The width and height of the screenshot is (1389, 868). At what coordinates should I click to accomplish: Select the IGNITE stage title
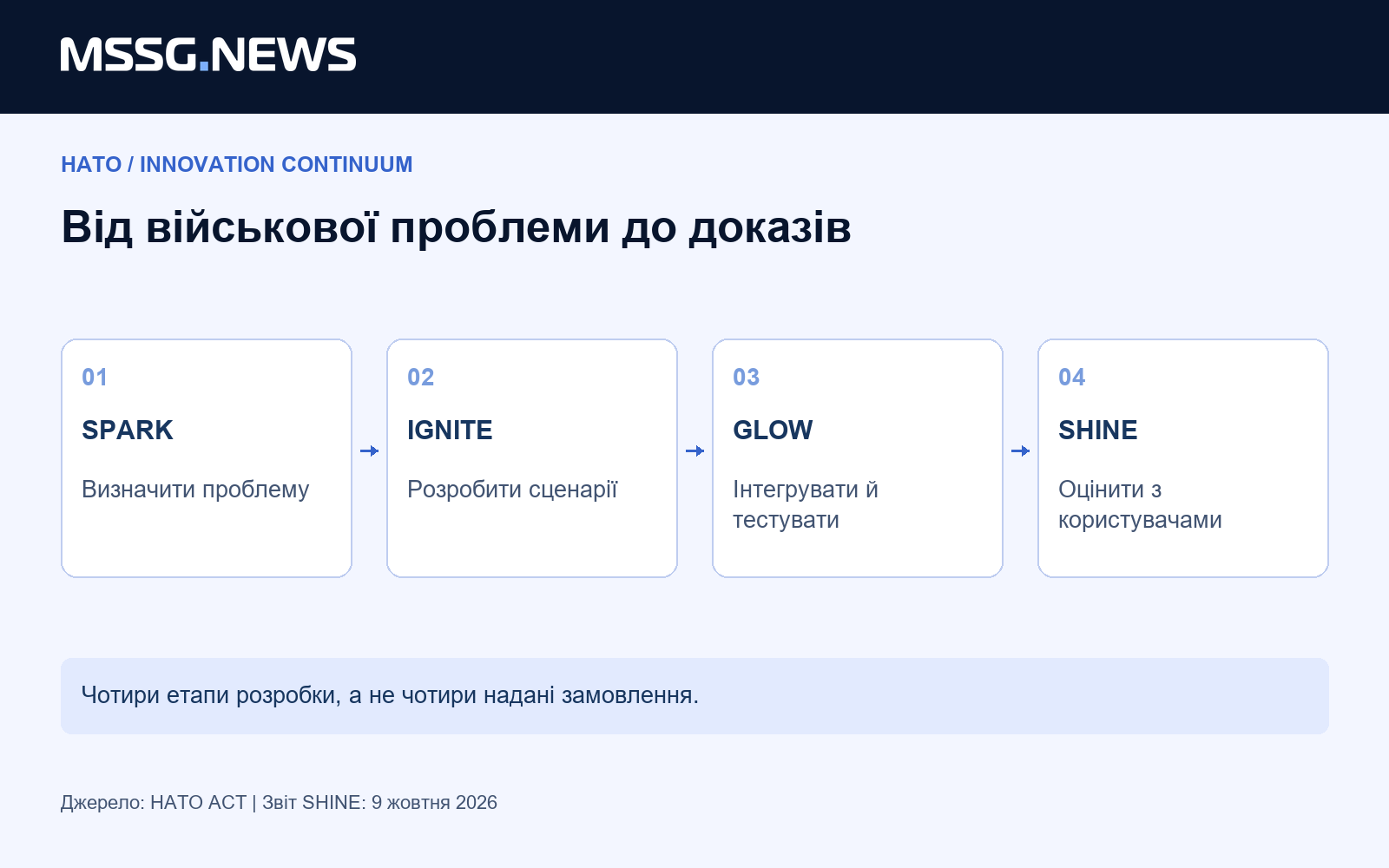coord(450,431)
